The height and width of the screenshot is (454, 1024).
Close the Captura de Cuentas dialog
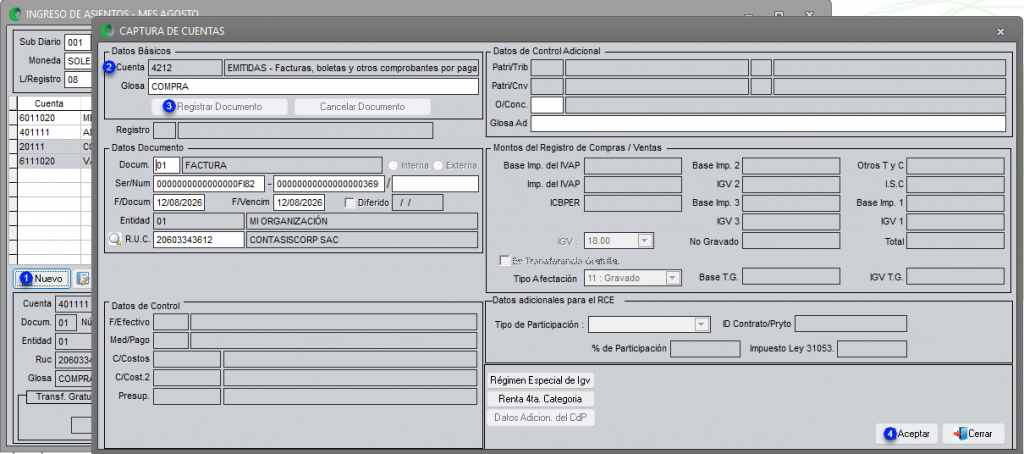1000,31
